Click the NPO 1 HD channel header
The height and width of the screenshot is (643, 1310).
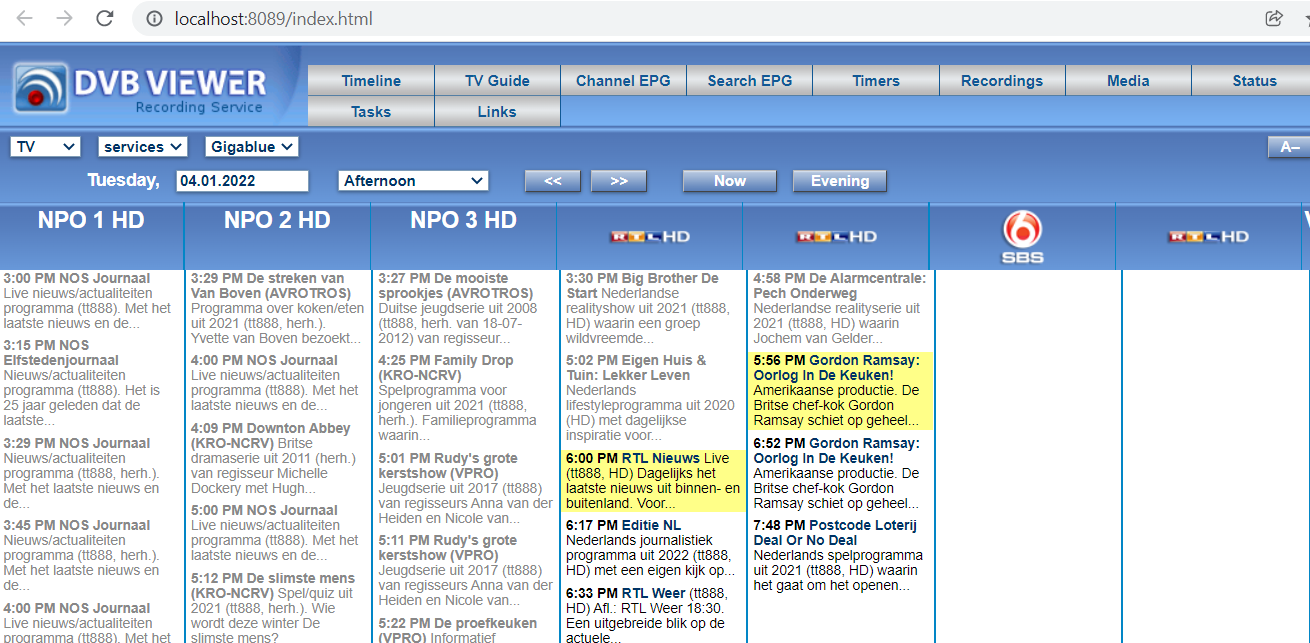click(91, 220)
